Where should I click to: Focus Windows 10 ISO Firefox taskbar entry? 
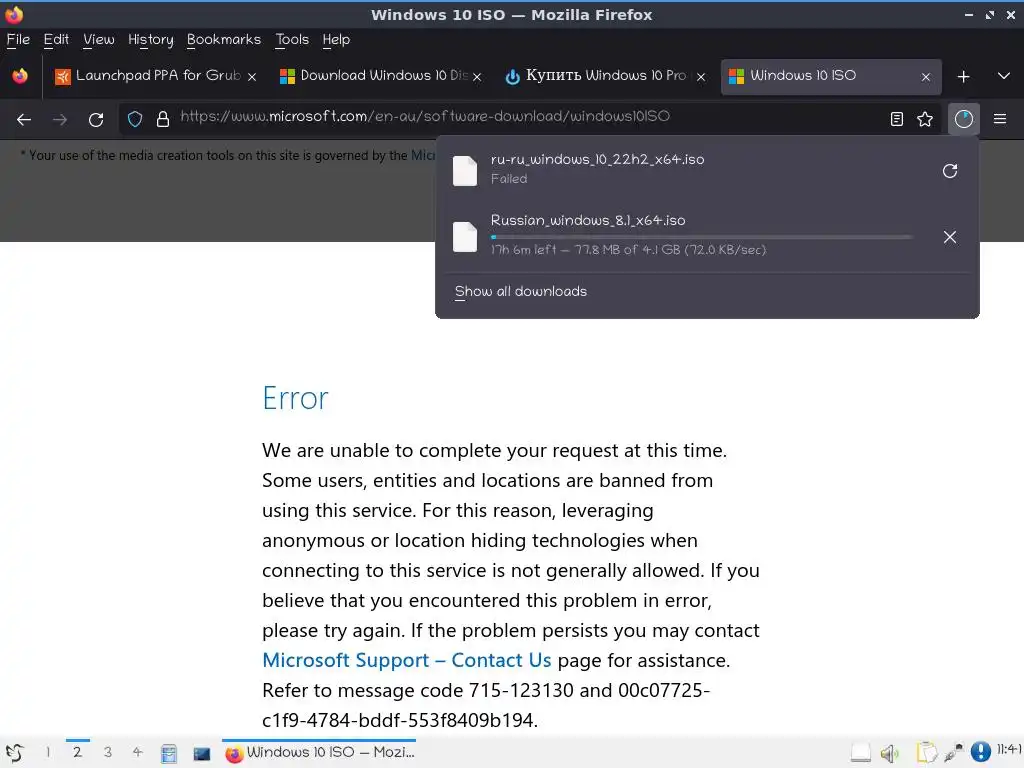pyautogui.click(x=319, y=752)
